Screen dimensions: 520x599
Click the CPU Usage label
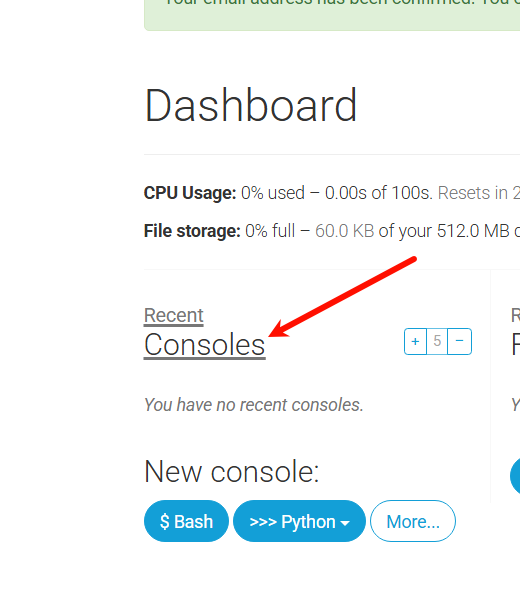[190, 193]
